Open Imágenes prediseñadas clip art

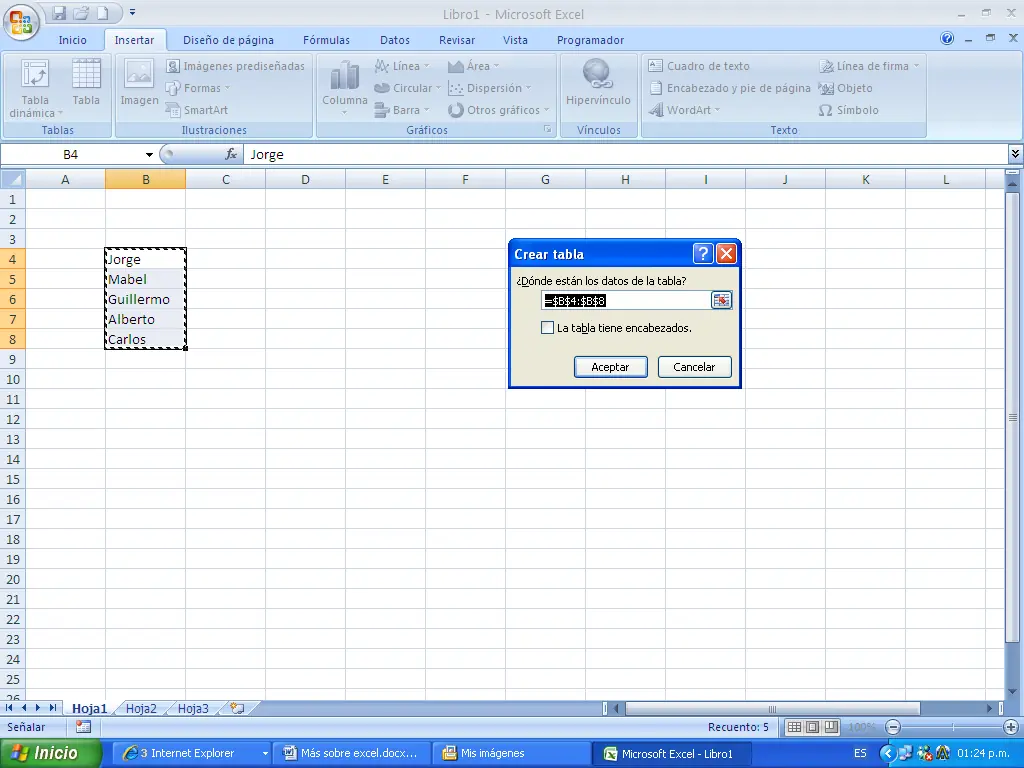[x=236, y=66]
